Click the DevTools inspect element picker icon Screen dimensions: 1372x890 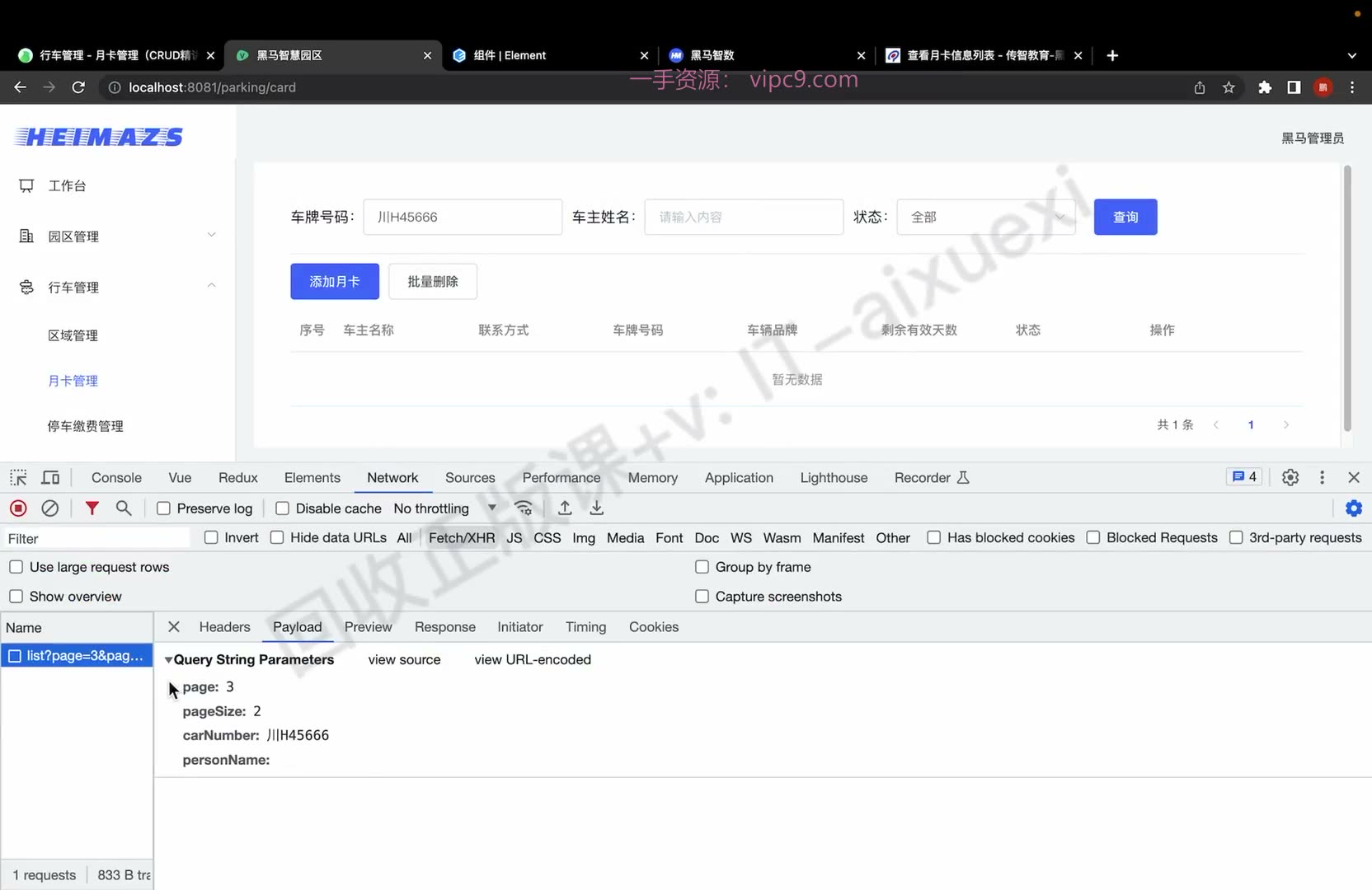coord(18,478)
